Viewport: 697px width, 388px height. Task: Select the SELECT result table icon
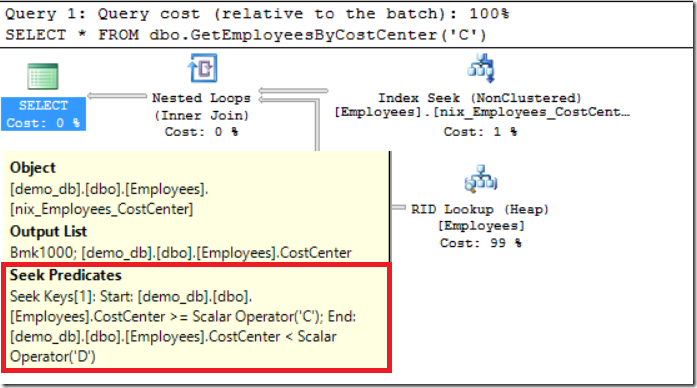tap(43, 76)
